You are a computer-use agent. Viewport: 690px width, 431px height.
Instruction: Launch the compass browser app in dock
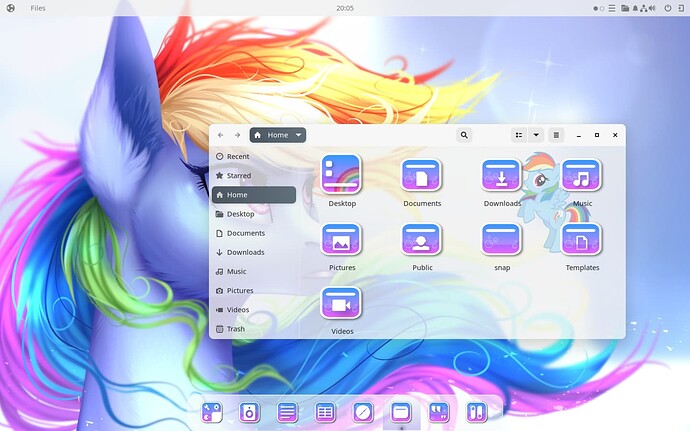coord(363,413)
